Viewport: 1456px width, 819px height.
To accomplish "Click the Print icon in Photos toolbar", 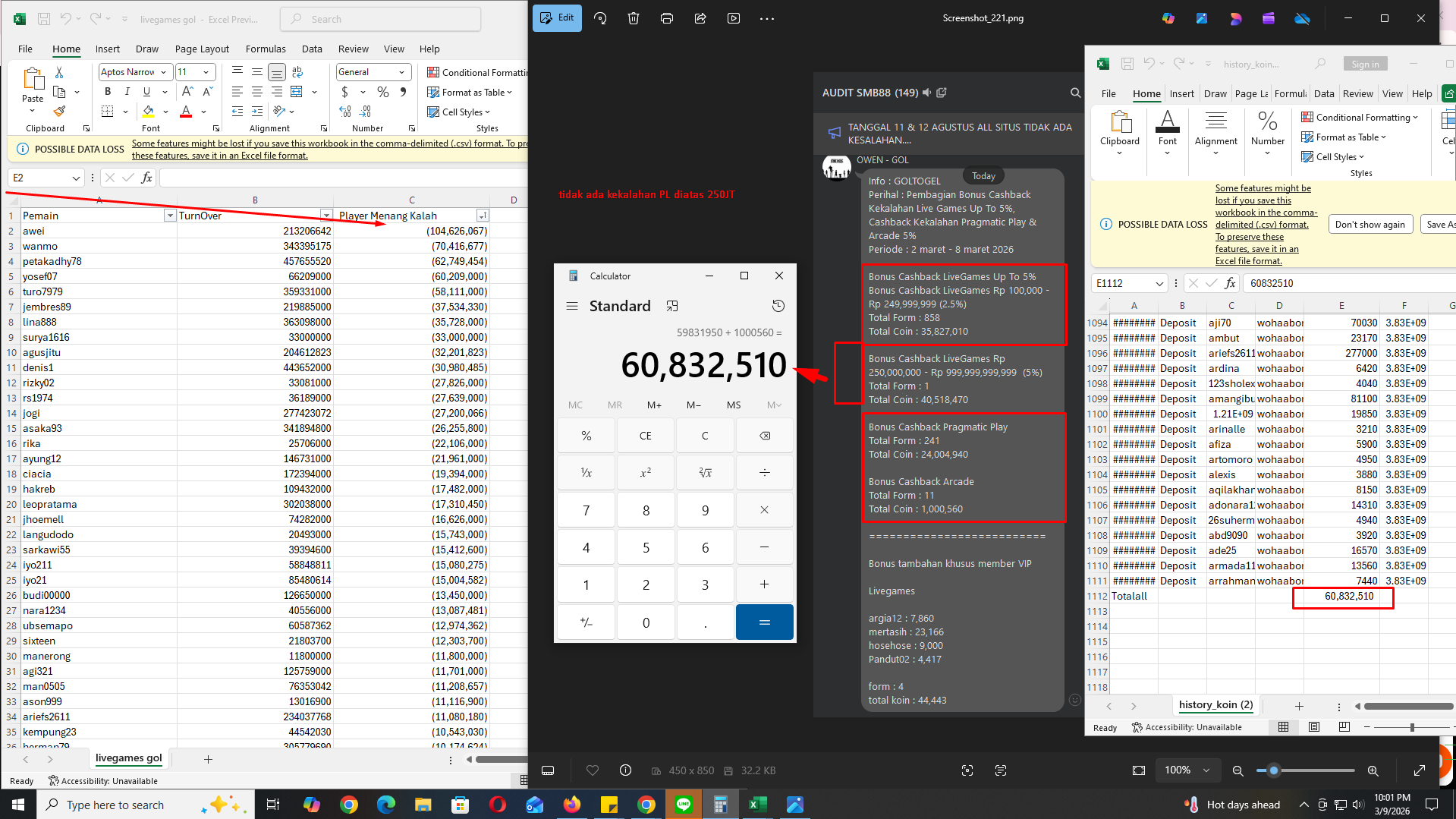I will tap(667, 18).
